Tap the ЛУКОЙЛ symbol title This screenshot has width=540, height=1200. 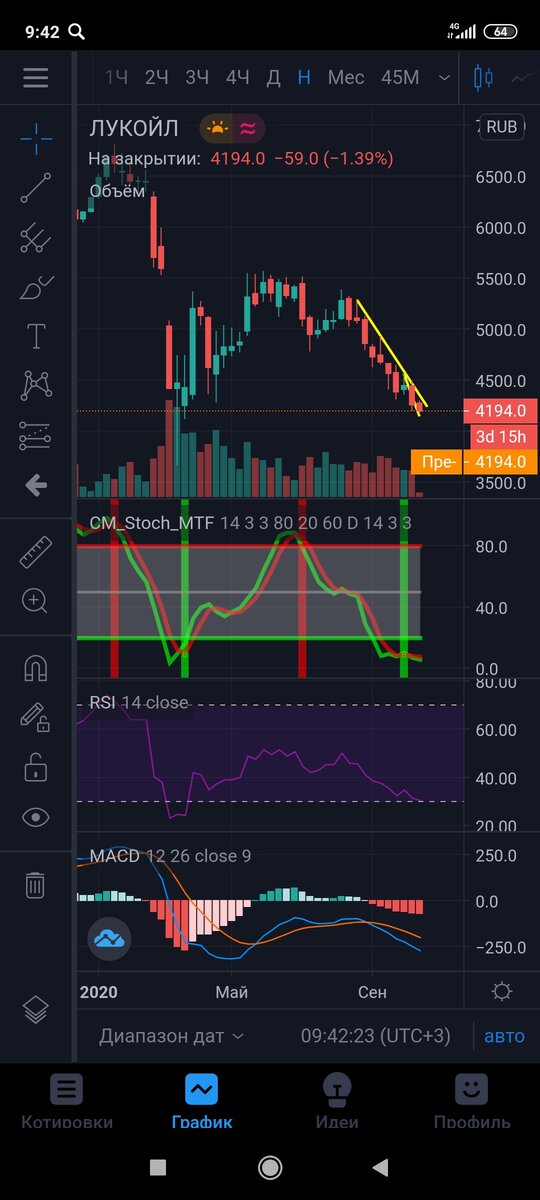[134, 128]
